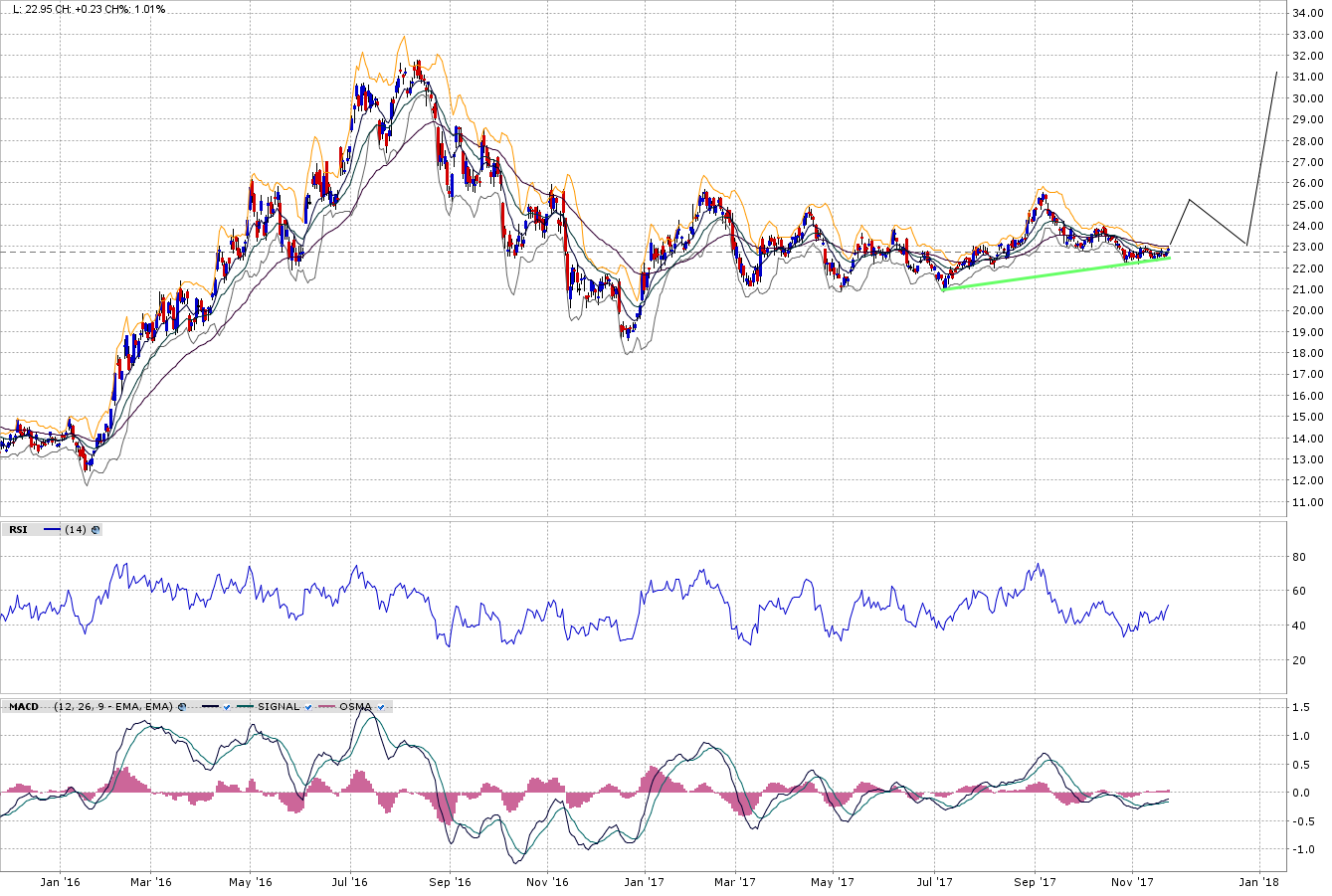This screenshot has height=896, width=1332.
Task: Click the 60 level on RSI axis
Action: pos(1298,592)
